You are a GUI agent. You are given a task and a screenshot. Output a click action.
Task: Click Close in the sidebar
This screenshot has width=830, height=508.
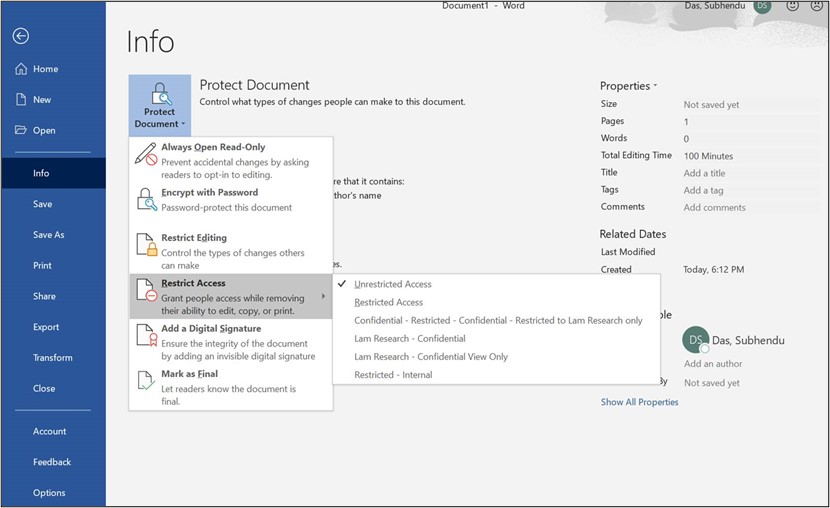(53, 388)
